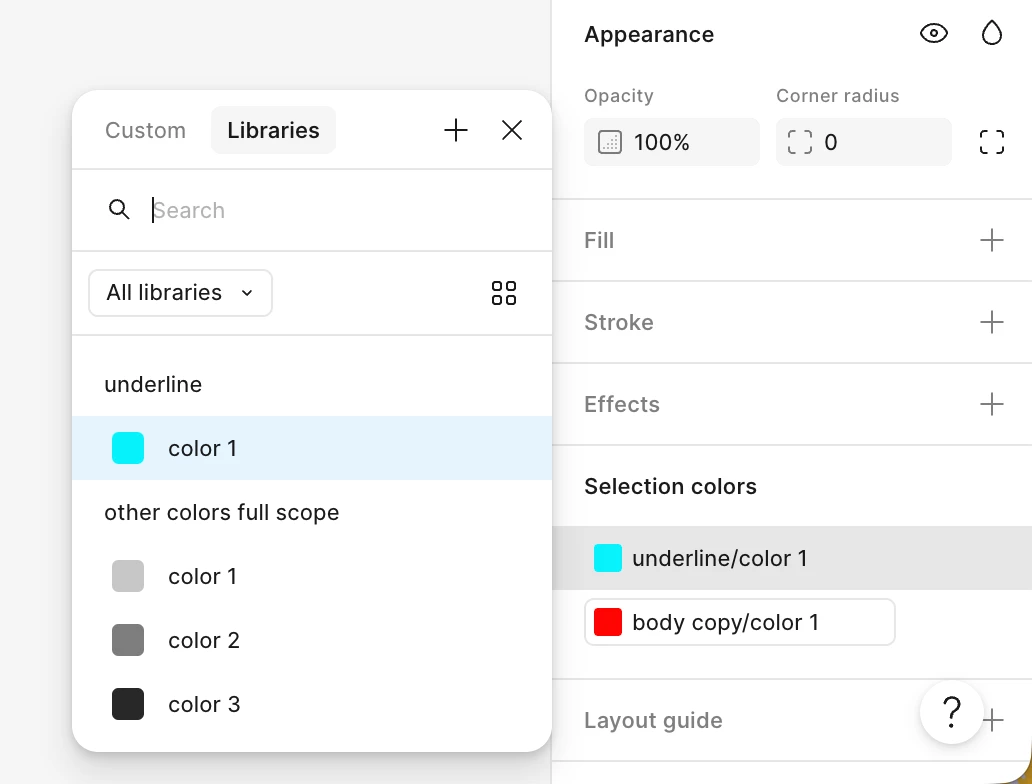This screenshot has height=784, width=1032.
Task: Add a new Fill
Action: tap(991, 240)
